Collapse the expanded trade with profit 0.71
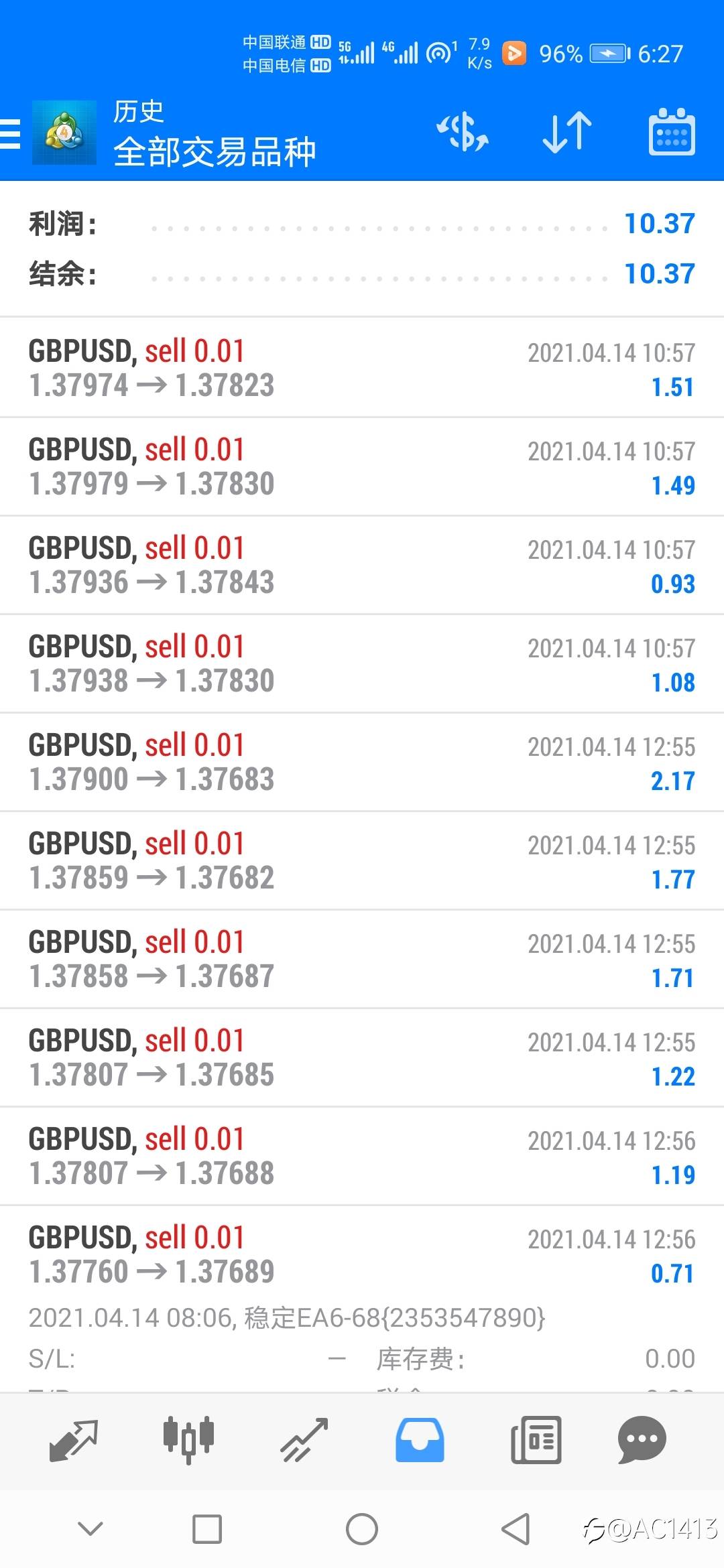 362,1254
